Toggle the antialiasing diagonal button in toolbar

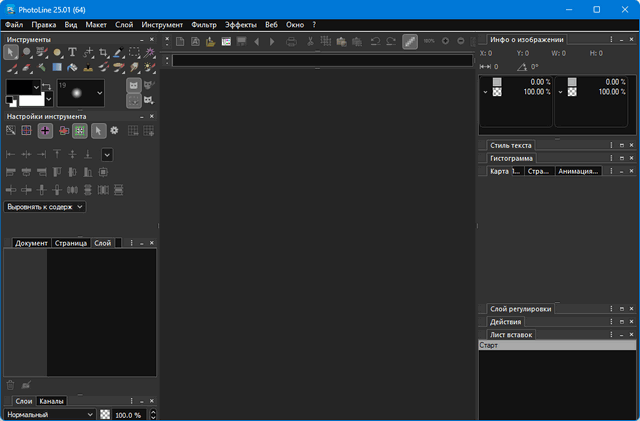tap(410, 41)
